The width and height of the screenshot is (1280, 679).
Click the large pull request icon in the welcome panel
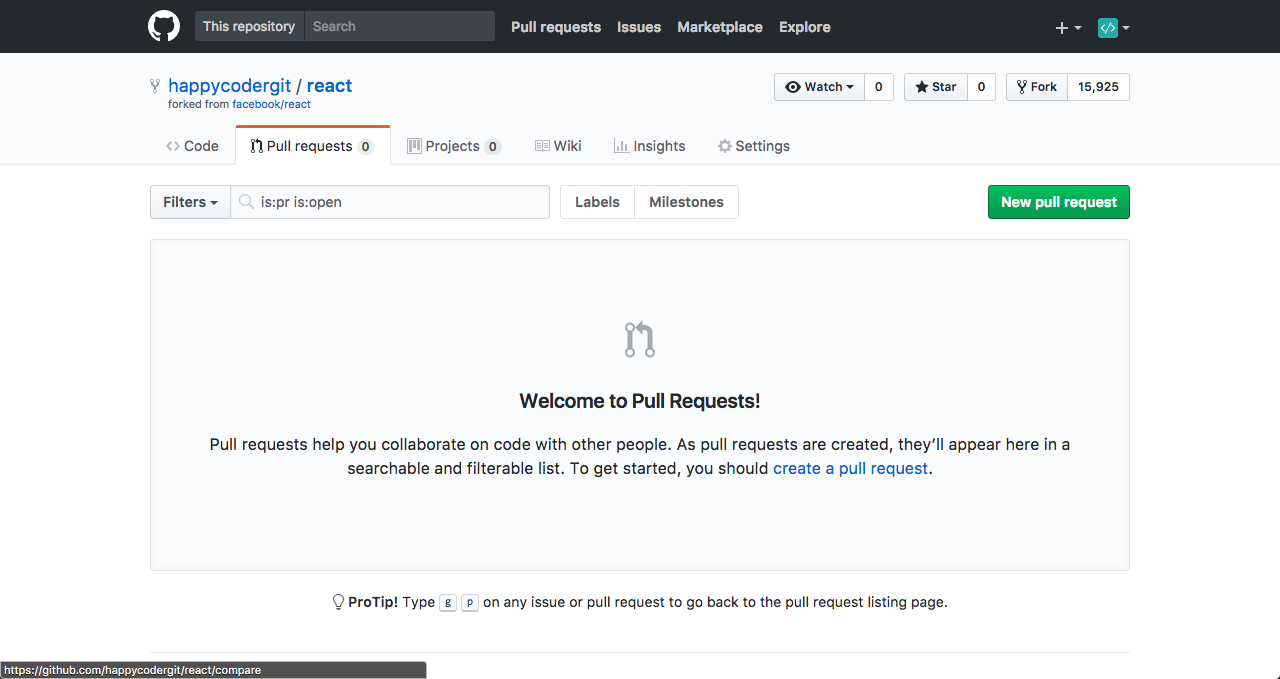pos(639,339)
